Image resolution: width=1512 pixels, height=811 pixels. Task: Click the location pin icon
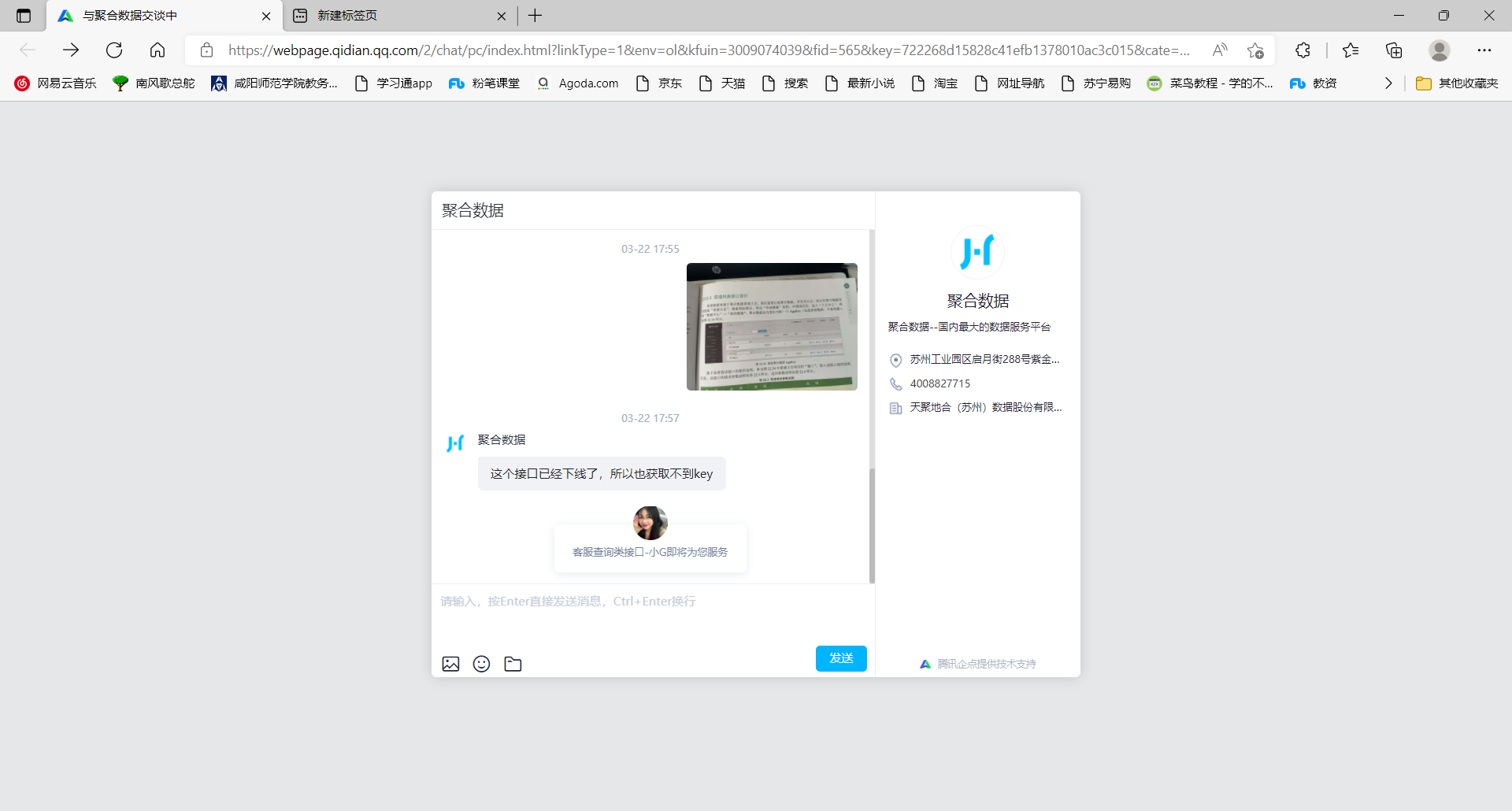point(895,361)
